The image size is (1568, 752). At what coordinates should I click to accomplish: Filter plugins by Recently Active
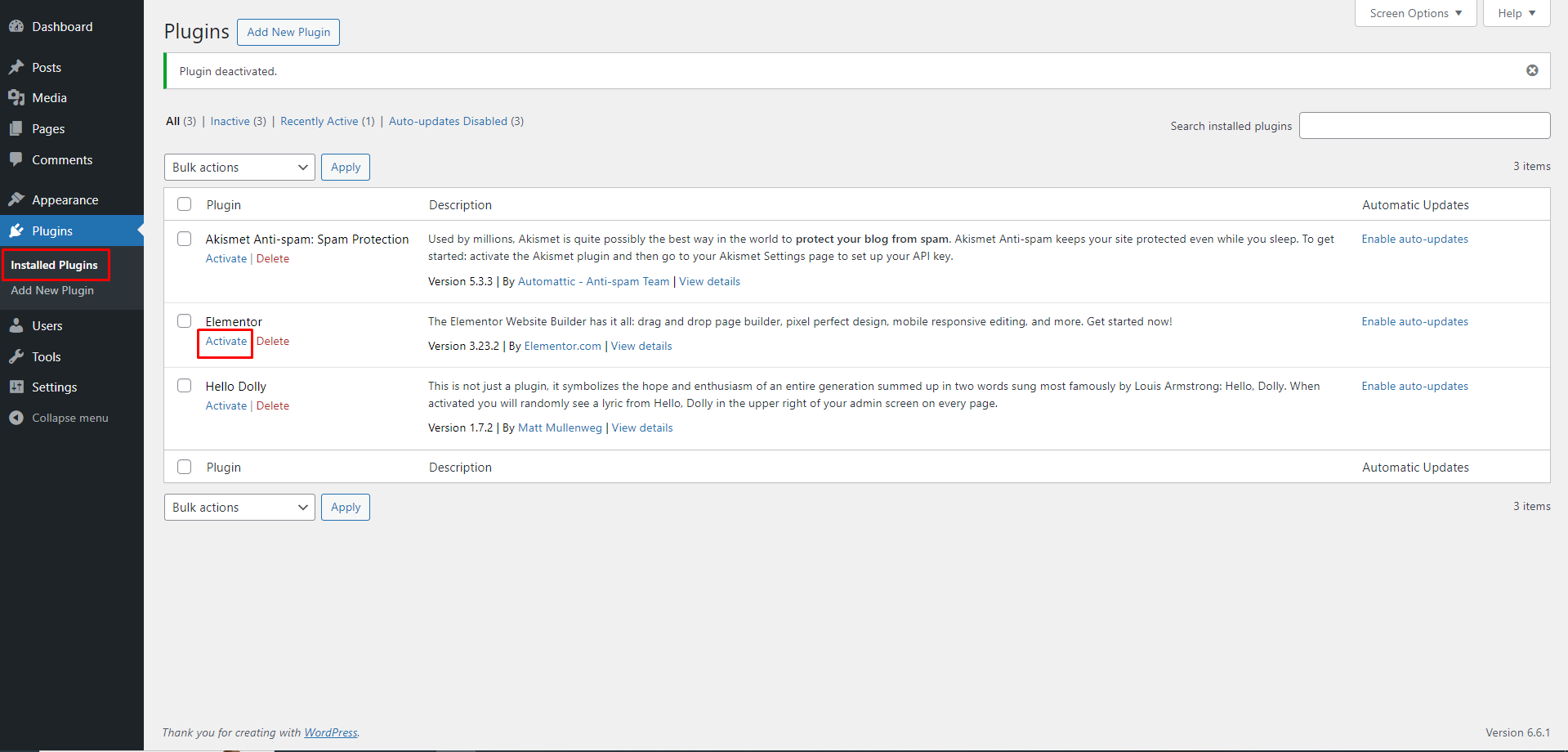tap(319, 121)
